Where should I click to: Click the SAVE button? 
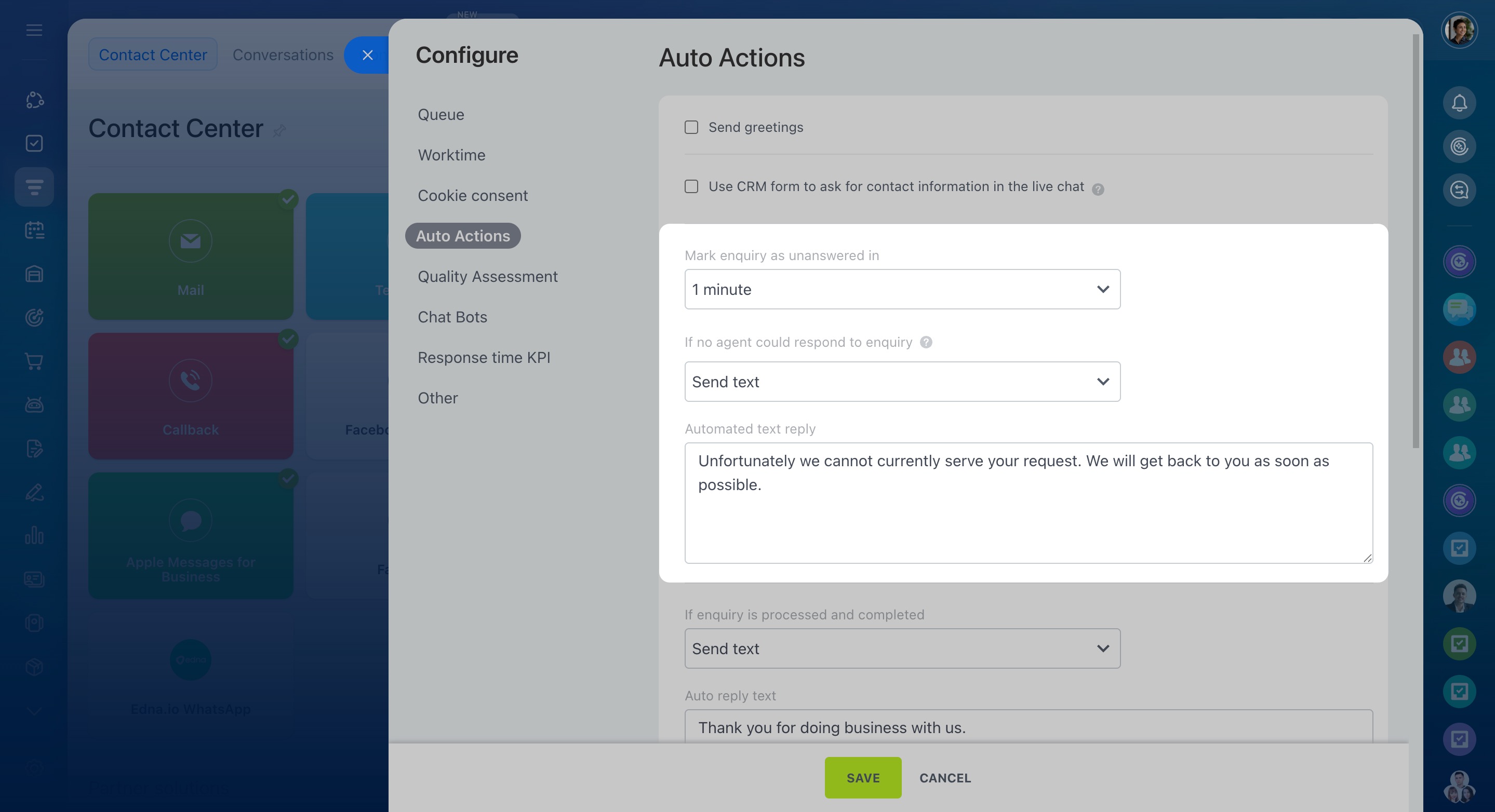(863, 778)
